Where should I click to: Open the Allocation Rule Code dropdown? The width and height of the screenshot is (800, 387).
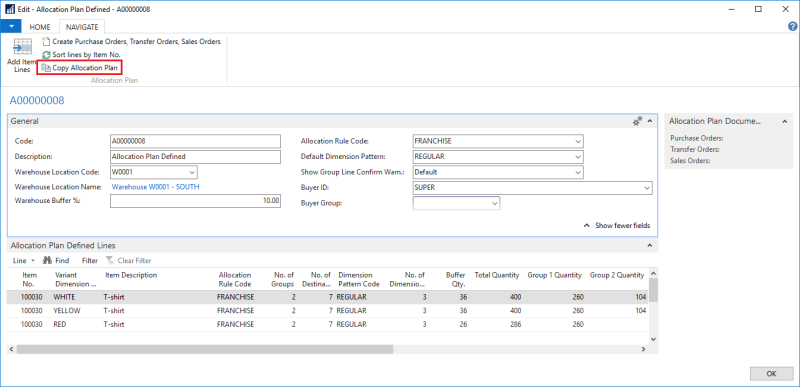click(578, 141)
